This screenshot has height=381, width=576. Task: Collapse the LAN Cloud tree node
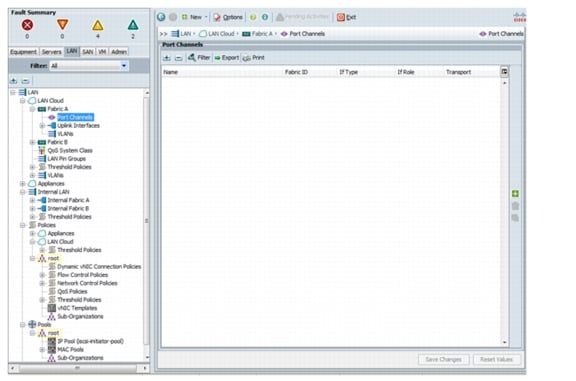click(23, 101)
